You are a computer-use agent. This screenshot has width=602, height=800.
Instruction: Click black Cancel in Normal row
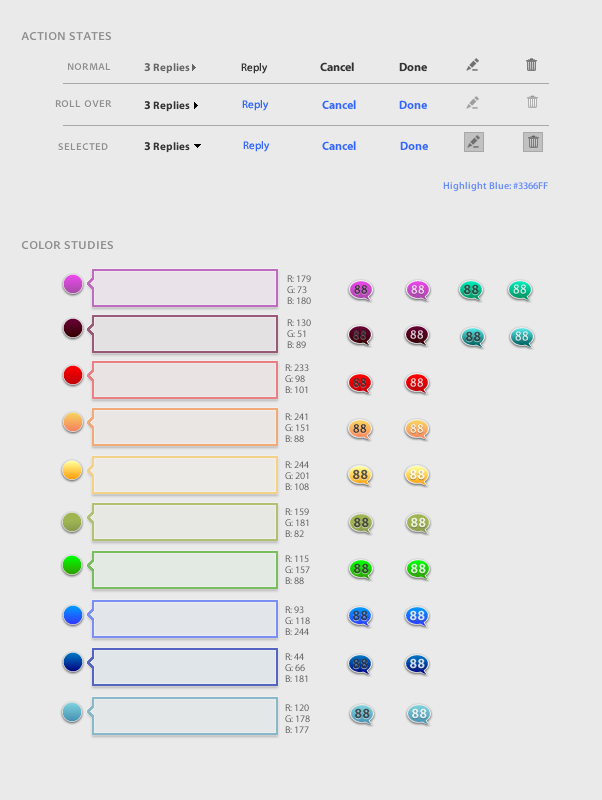337,67
